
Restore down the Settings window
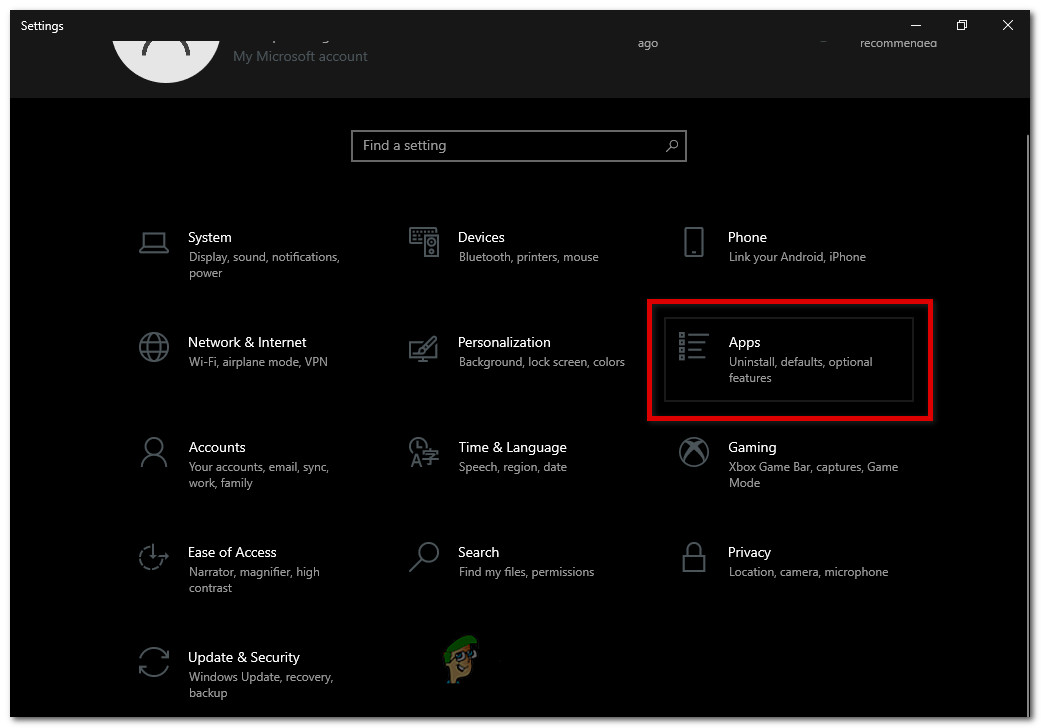coord(961,25)
